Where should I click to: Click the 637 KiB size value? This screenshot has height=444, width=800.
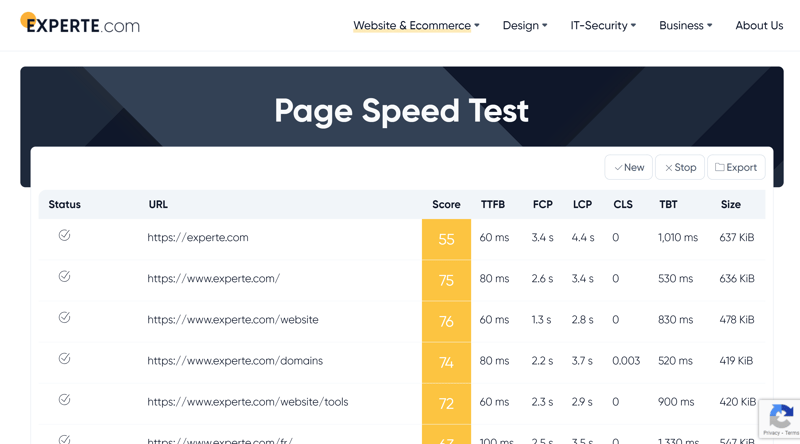[x=737, y=238]
